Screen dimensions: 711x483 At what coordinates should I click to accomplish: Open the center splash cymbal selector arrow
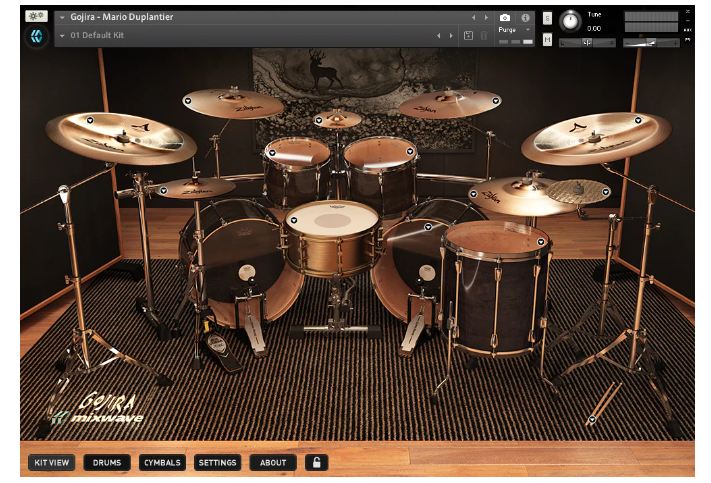tap(319, 120)
